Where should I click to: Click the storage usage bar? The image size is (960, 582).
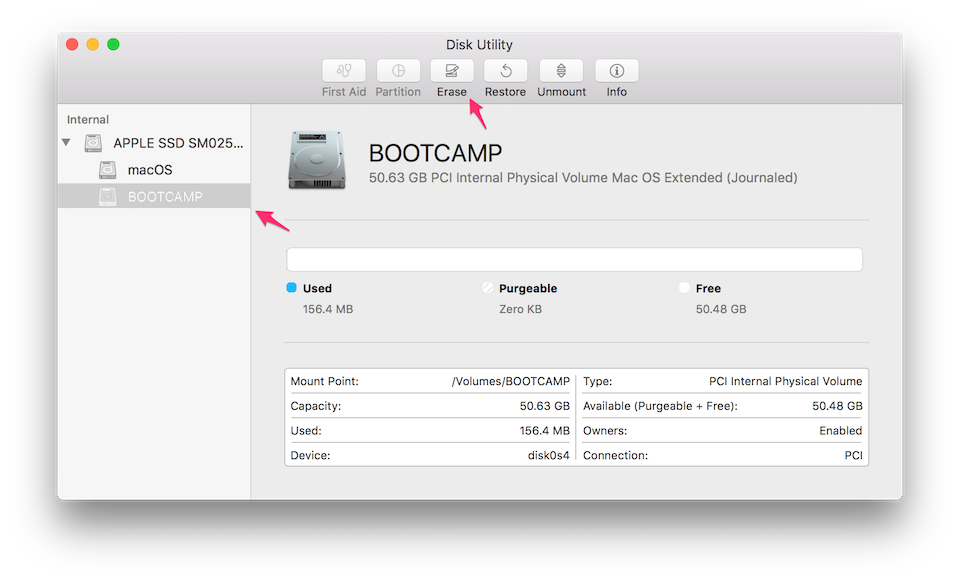point(574,259)
